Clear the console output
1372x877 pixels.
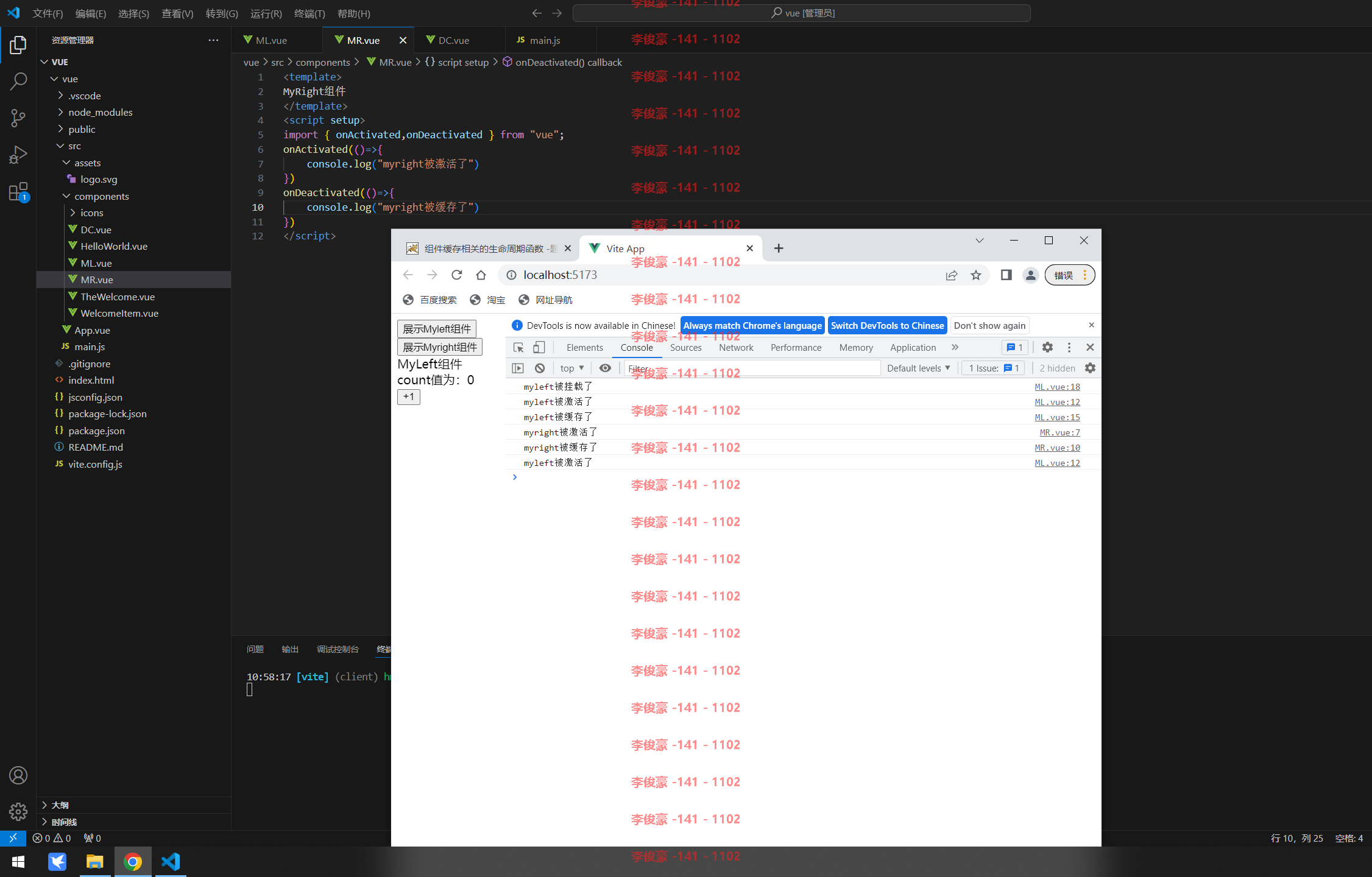[x=540, y=368]
